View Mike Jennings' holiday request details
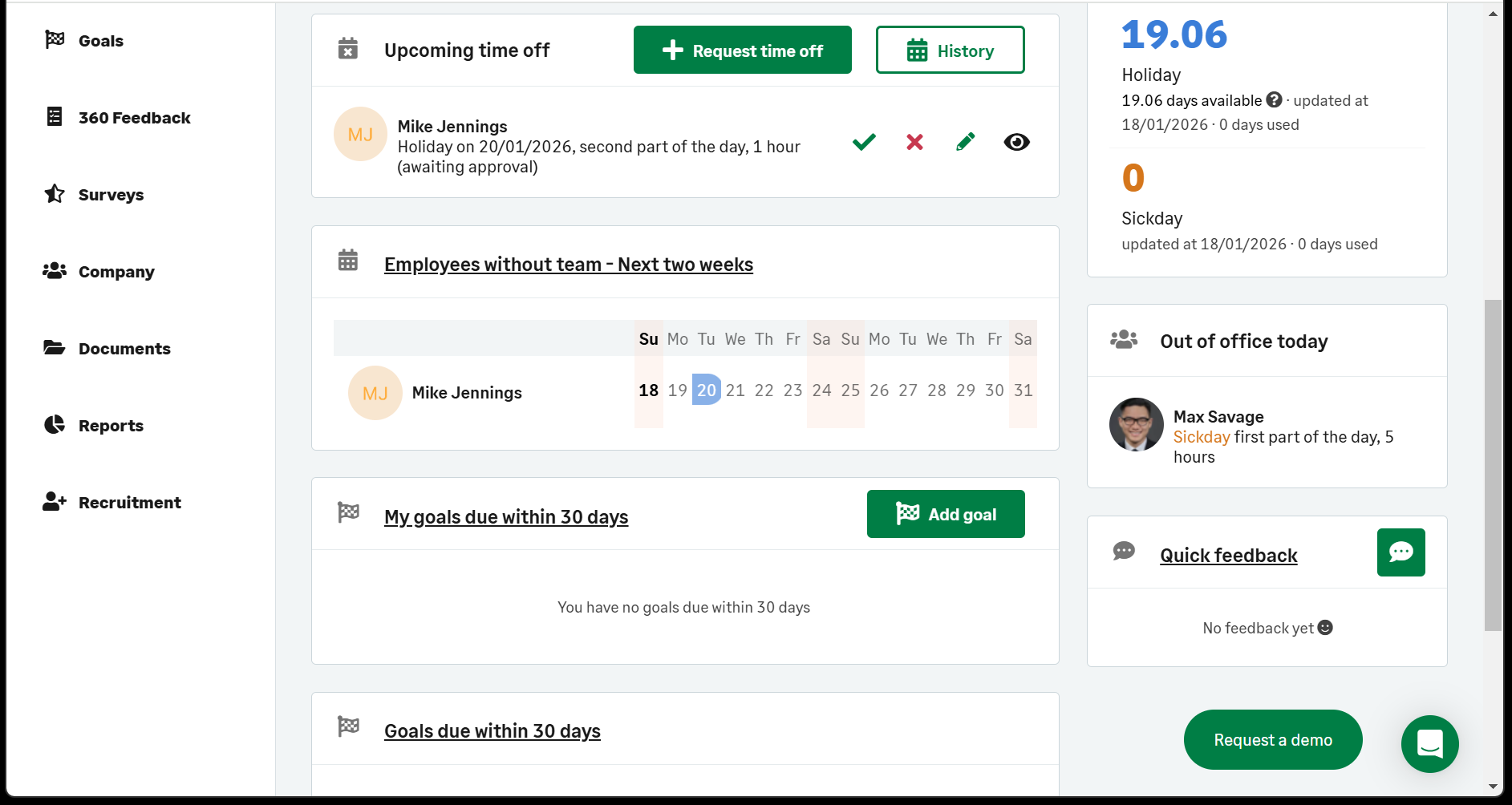This screenshot has width=1512, height=805. click(1016, 142)
